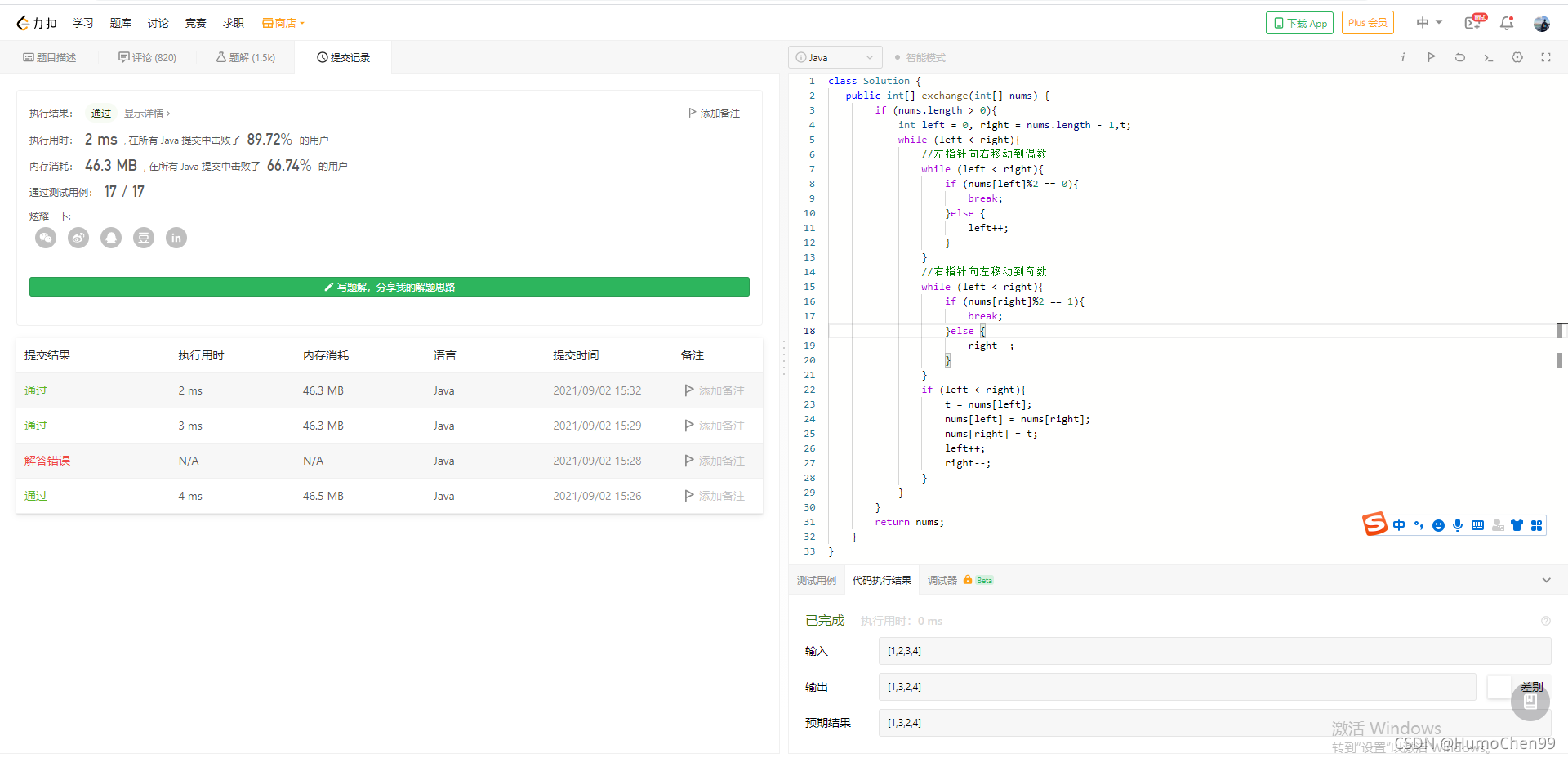
Task: Share result via WeChat icon
Action: [46, 238]
